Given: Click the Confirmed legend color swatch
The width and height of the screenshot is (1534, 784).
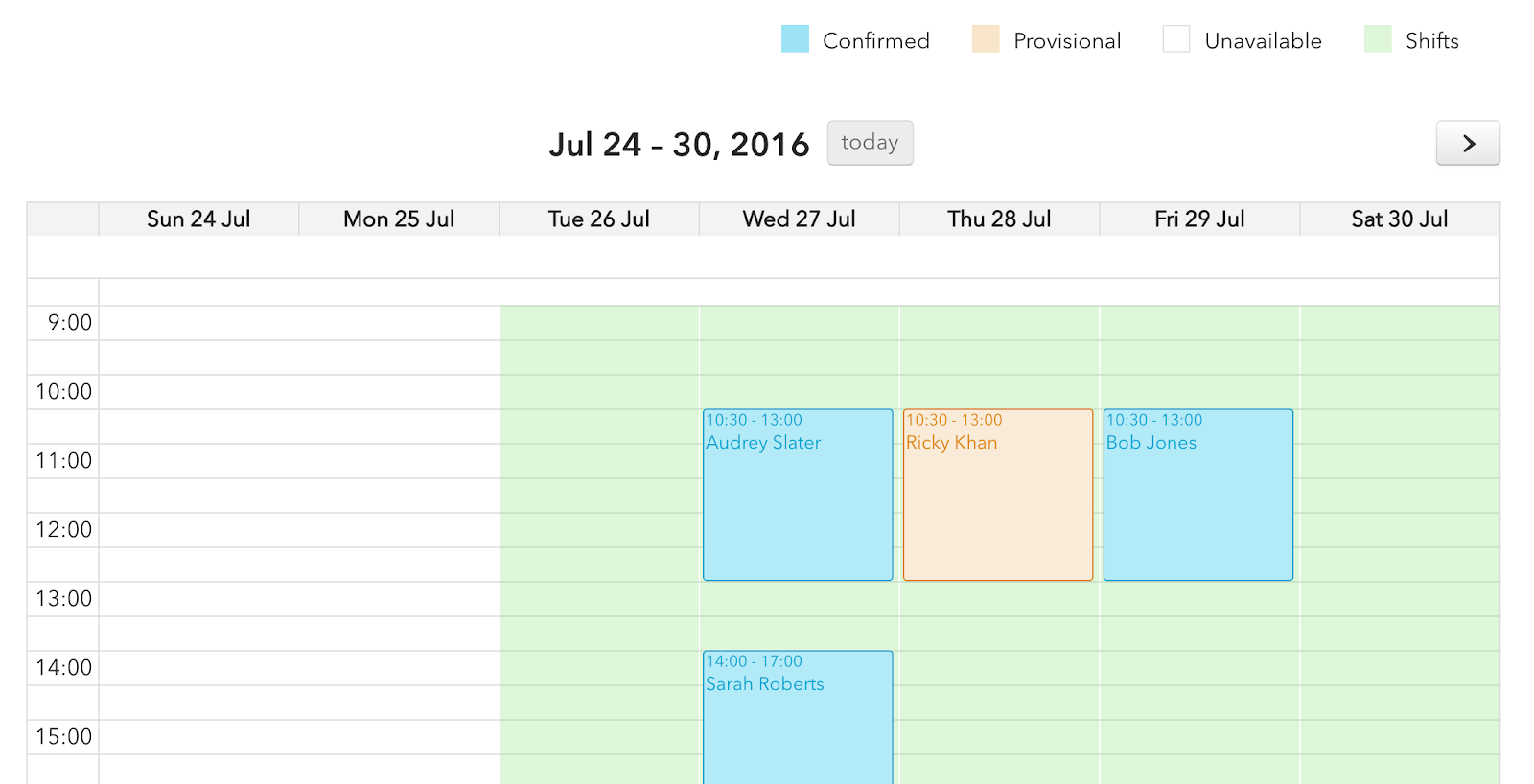Looking at the screenshot, I should click(x=795, y=39).
